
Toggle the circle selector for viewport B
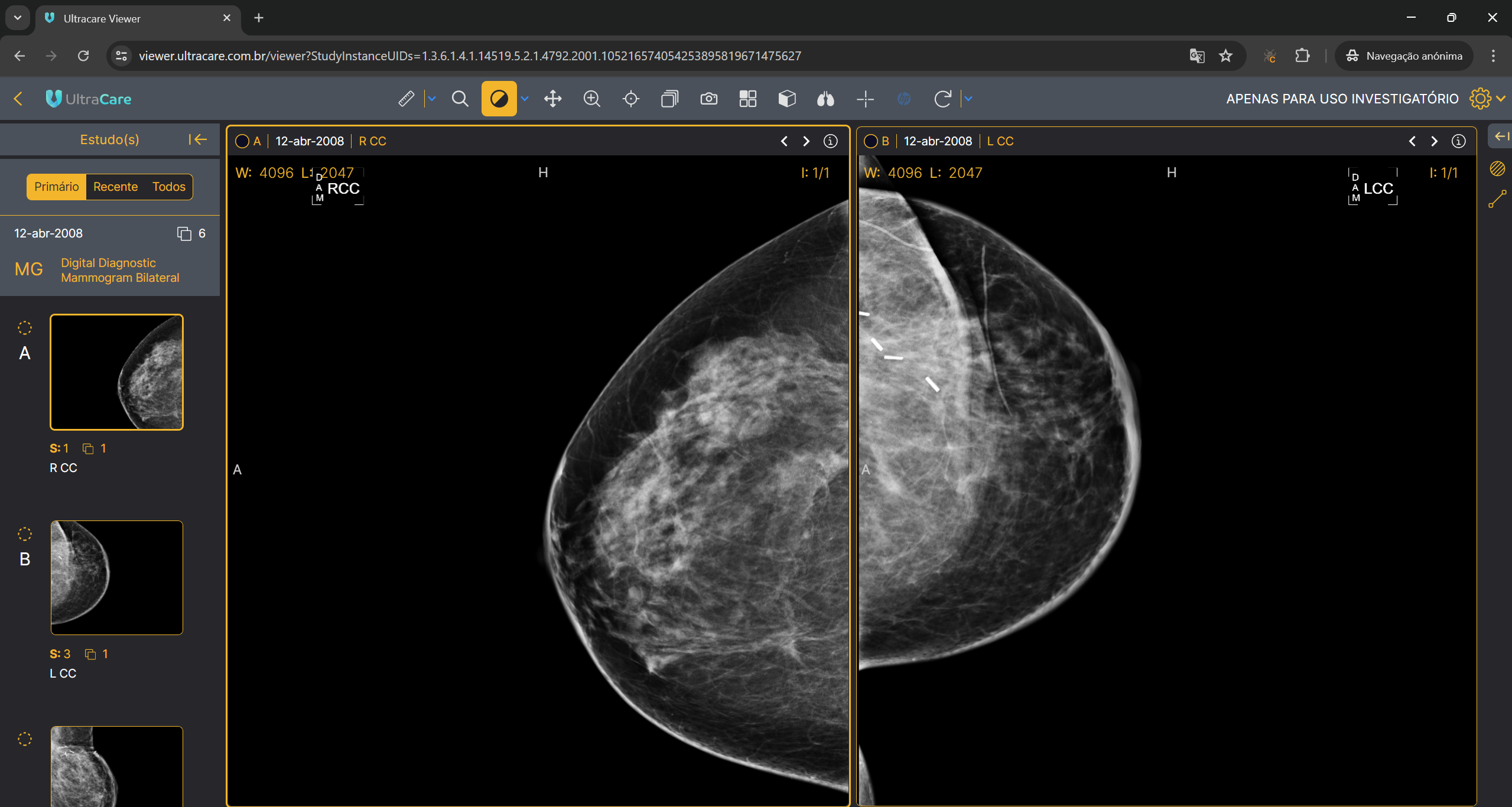(x=870, y=141)
